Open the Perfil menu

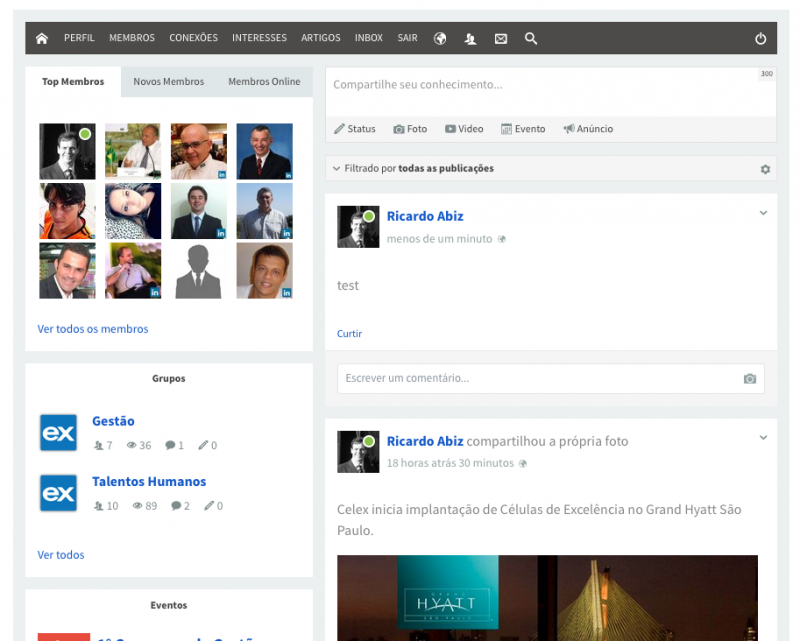click(79, 38)
